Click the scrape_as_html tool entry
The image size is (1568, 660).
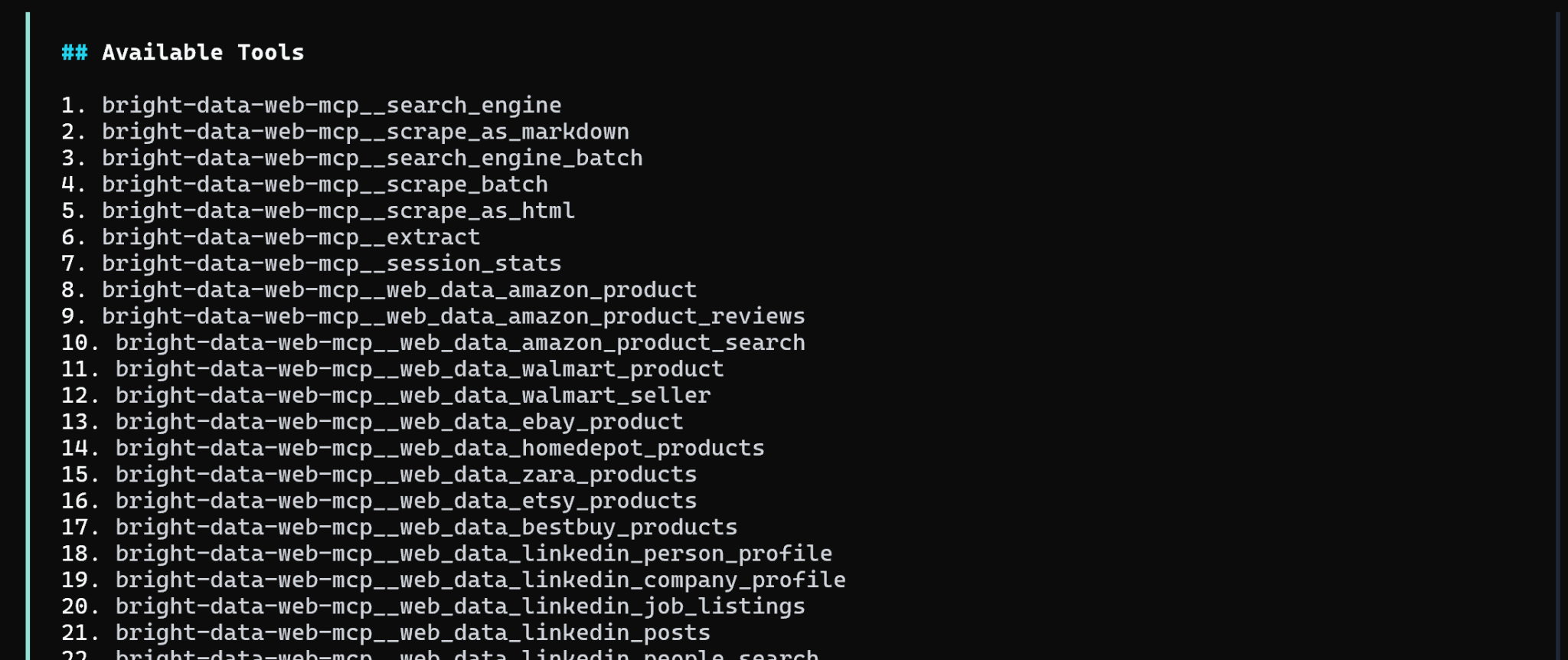tap(338, 211)
